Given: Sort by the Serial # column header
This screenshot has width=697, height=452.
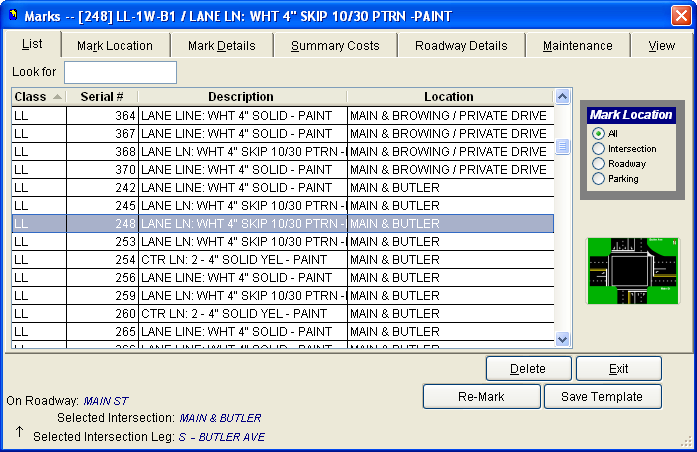Looking at the screenshot, I should pos(102,96).
